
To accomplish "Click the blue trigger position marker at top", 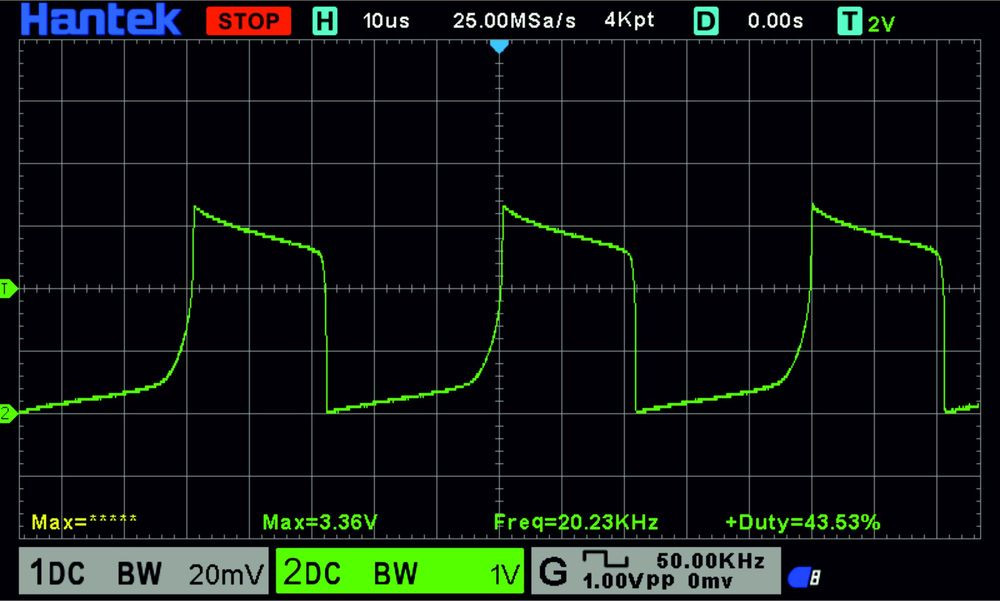I will coord(499,46).
